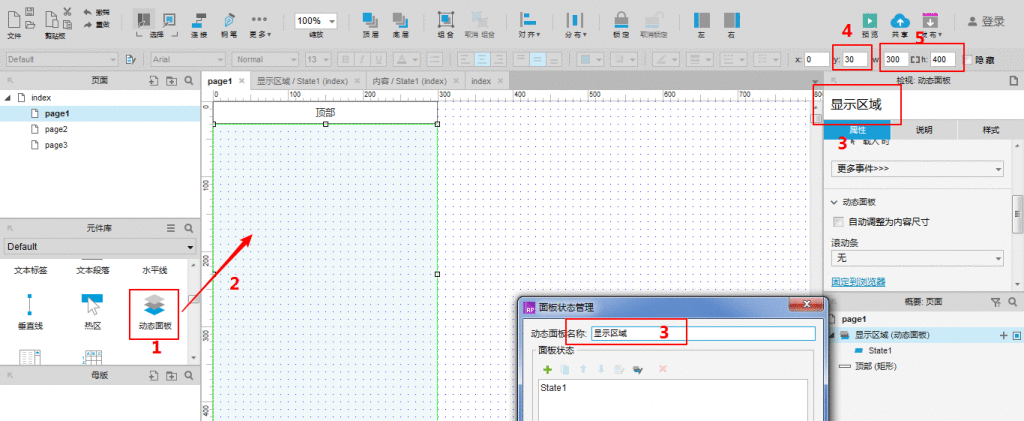The height and width of the screenshot is (421, 1024).
Task: Switch to the page1 canvas tab
Action: (x=219, y=81)
